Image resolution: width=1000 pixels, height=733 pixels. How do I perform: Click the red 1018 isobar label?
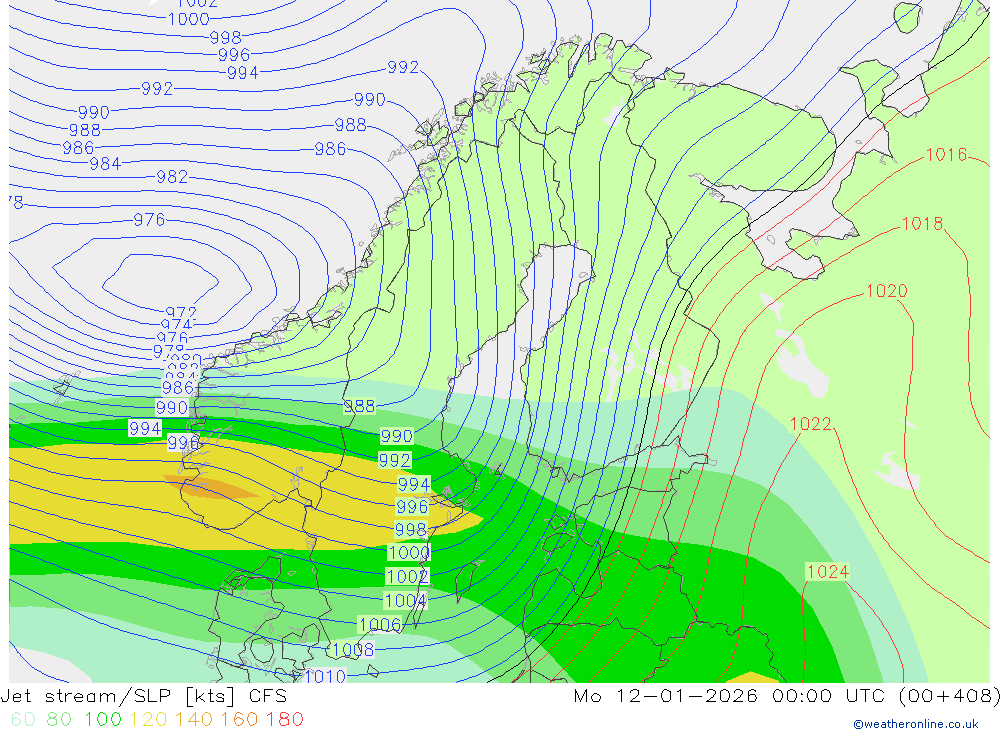click(x=922, y=223)
